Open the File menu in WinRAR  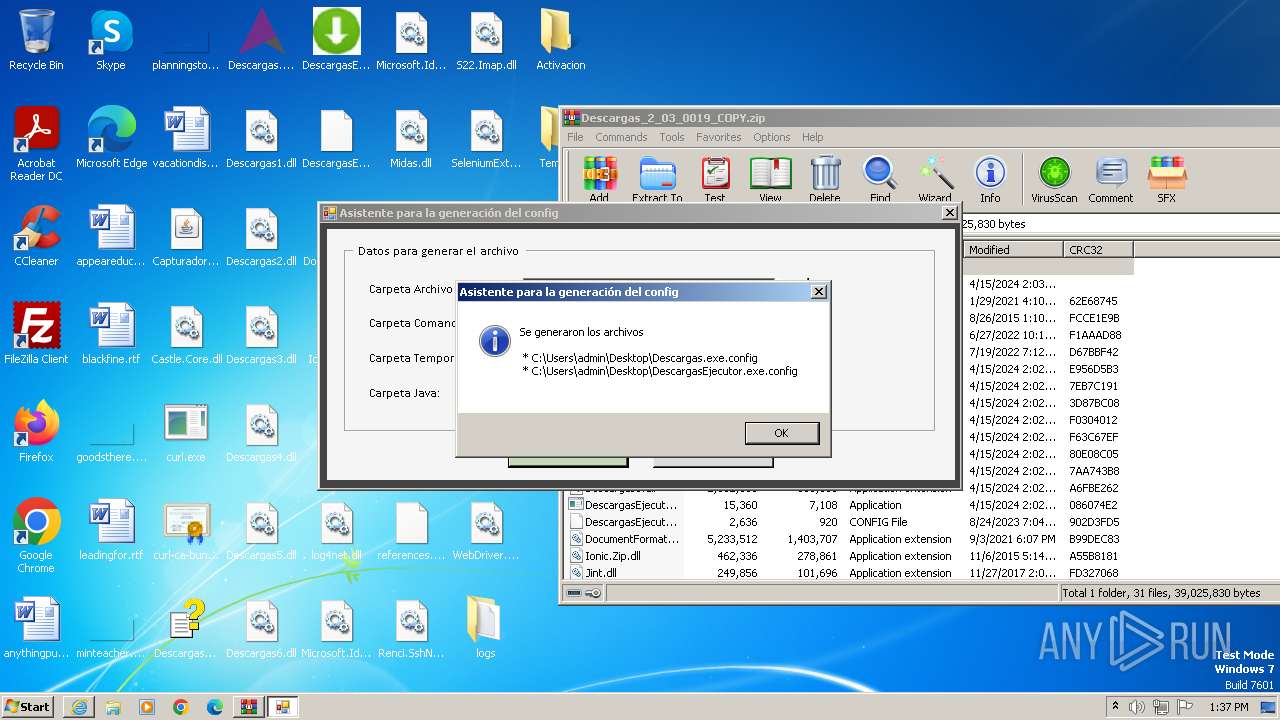click(575, 137)
